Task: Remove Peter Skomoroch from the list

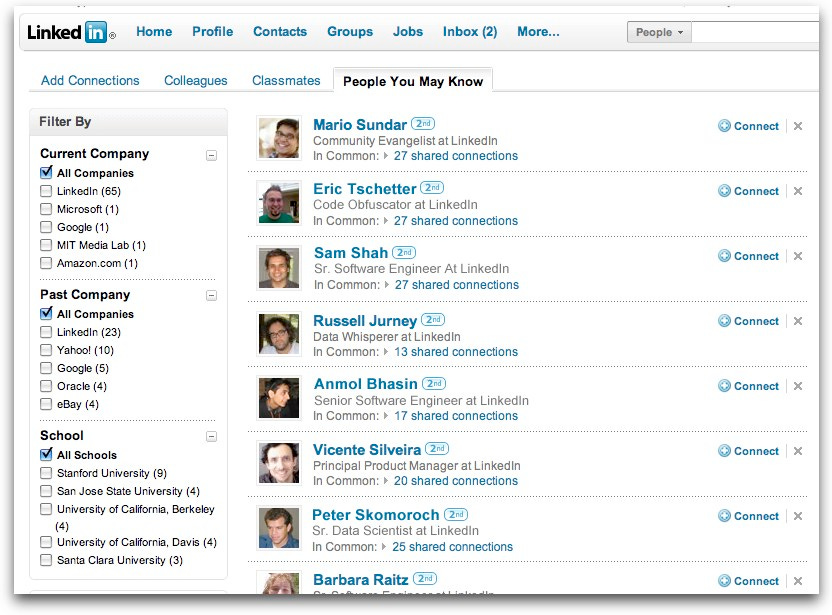Action: point(798,516)
